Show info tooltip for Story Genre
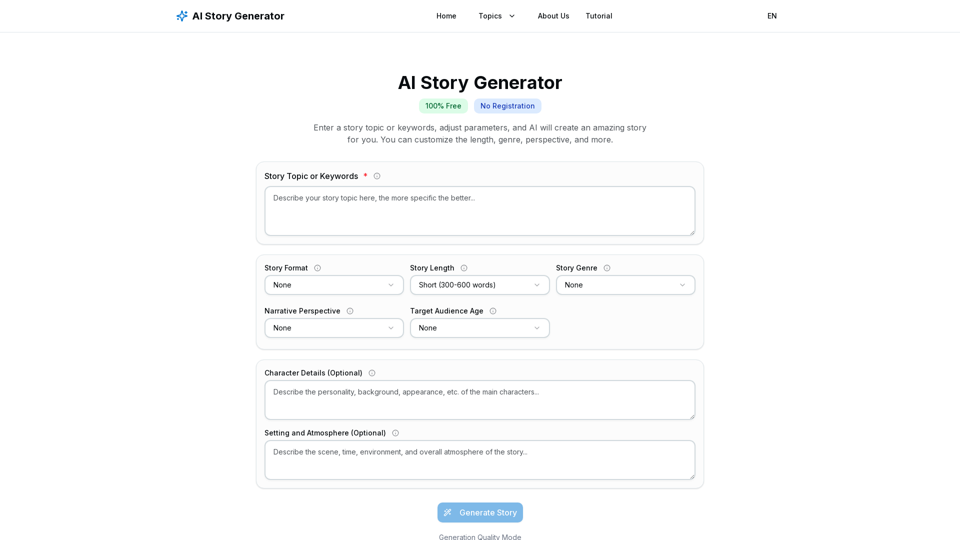The image size is (960, 540). pyautogui.click(x=607, y=268)
